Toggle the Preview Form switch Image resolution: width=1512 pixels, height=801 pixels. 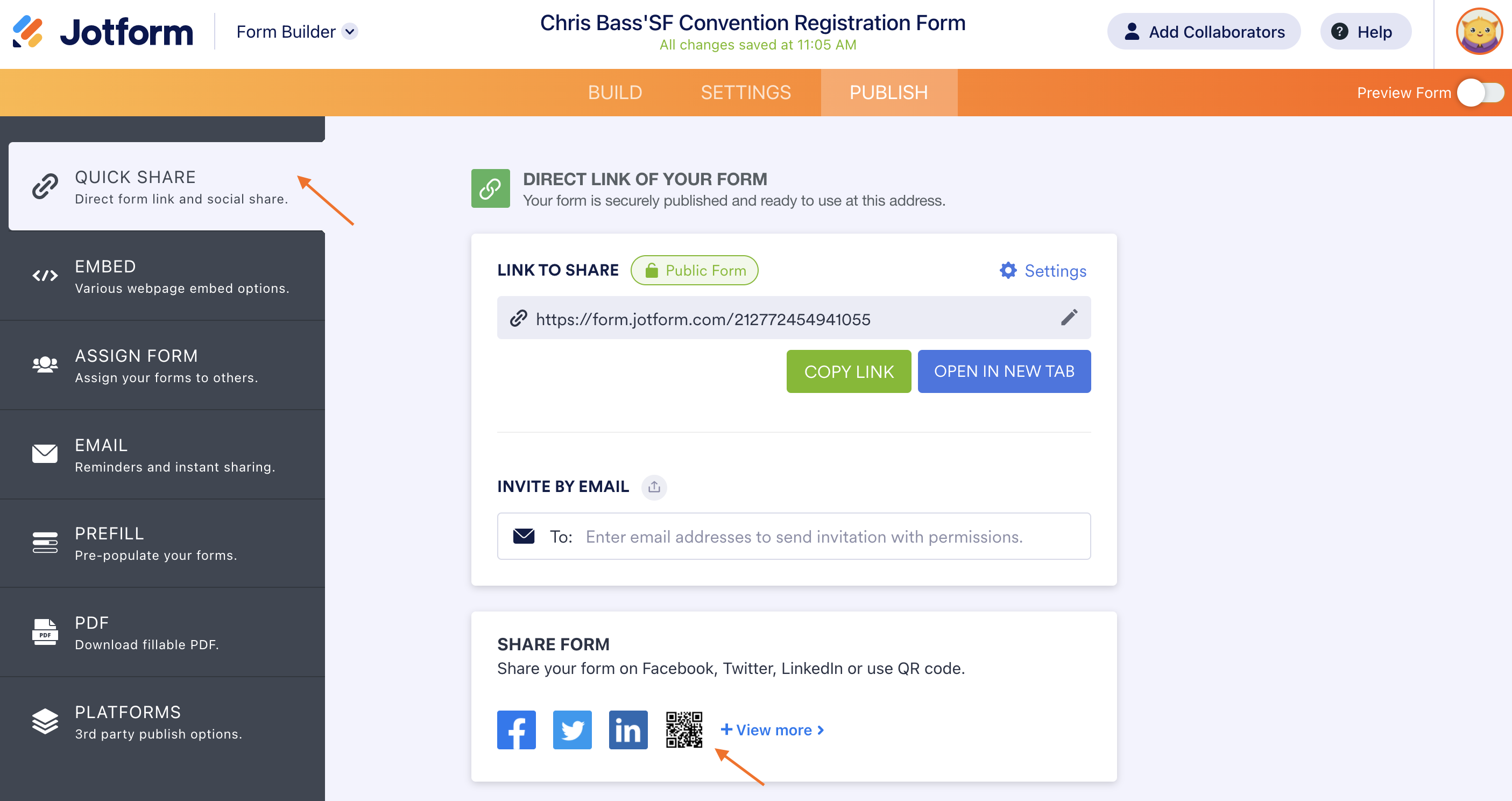coord(1480,93)
